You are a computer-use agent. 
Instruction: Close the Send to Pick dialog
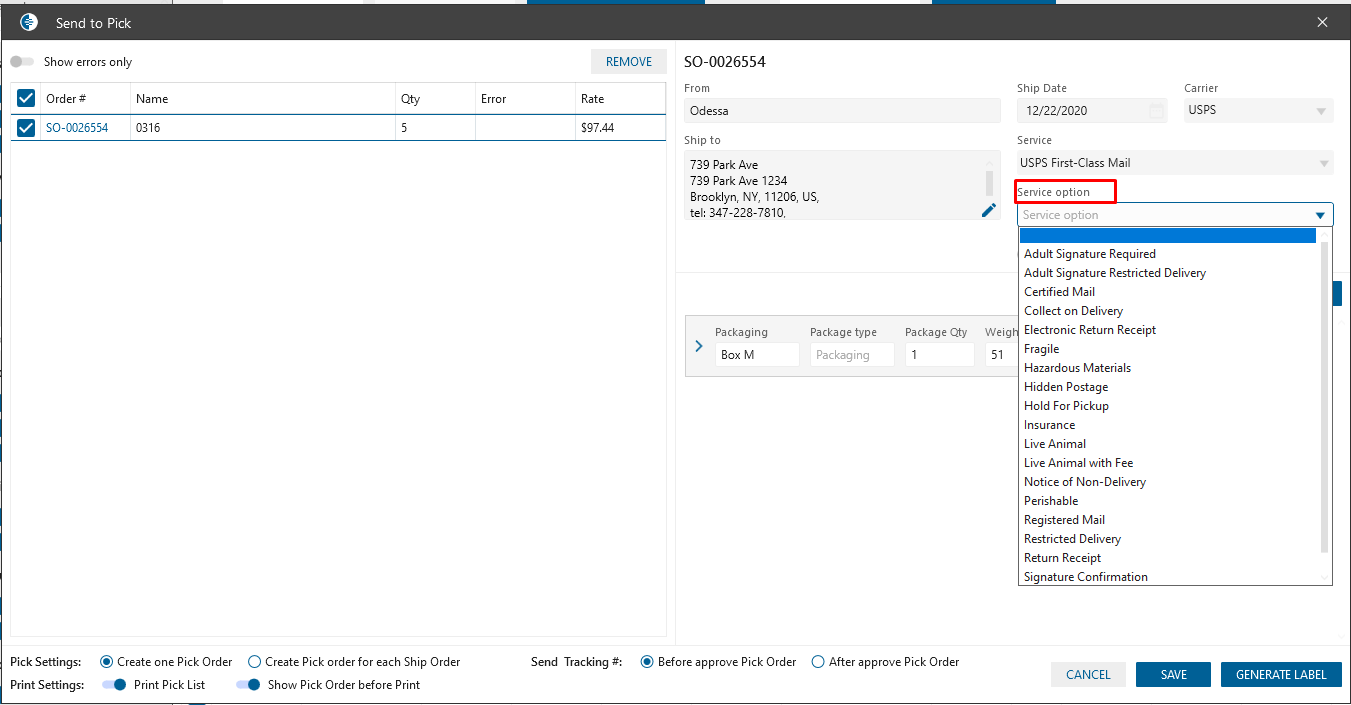pos(1322,22)
